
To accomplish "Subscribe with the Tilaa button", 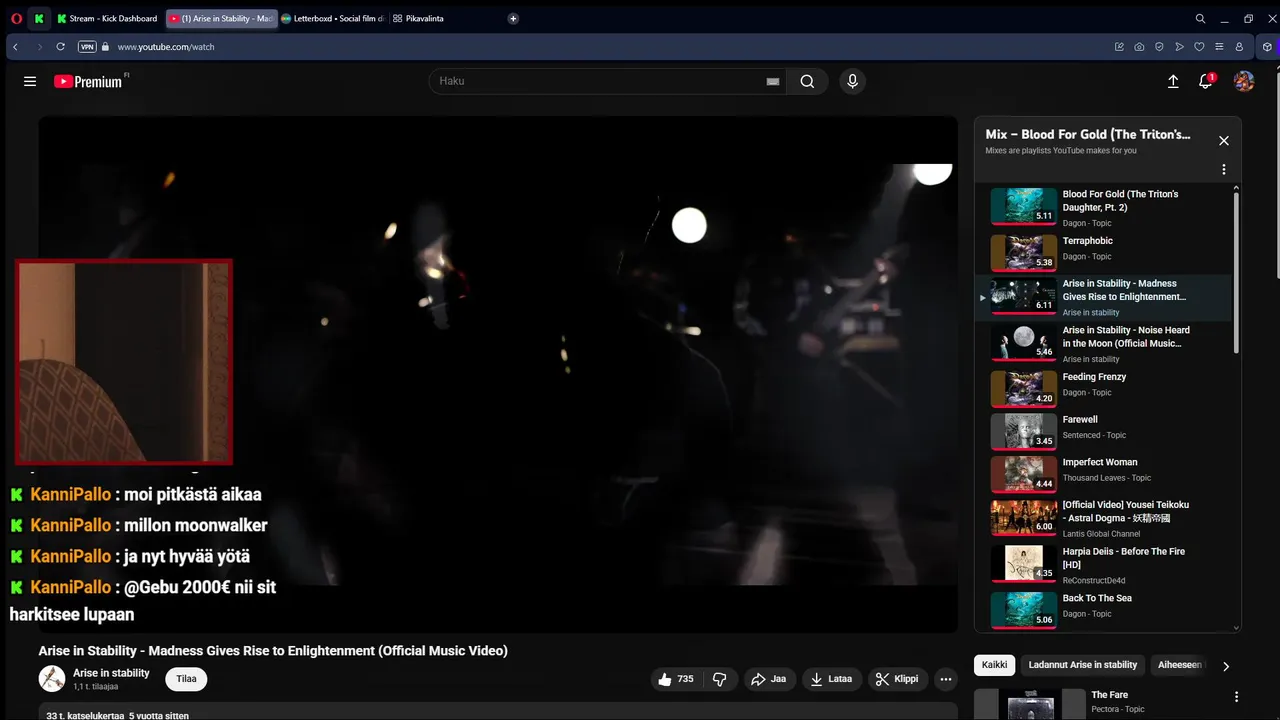I will (186, 679).
